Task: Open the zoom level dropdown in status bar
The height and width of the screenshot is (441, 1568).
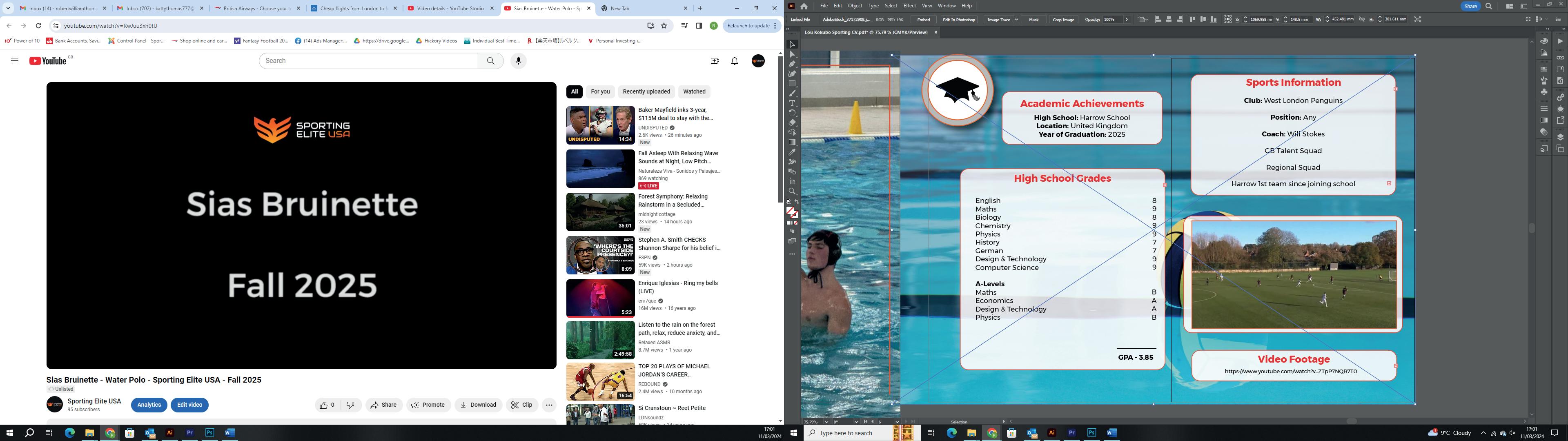Action: [x=826, y=421]
